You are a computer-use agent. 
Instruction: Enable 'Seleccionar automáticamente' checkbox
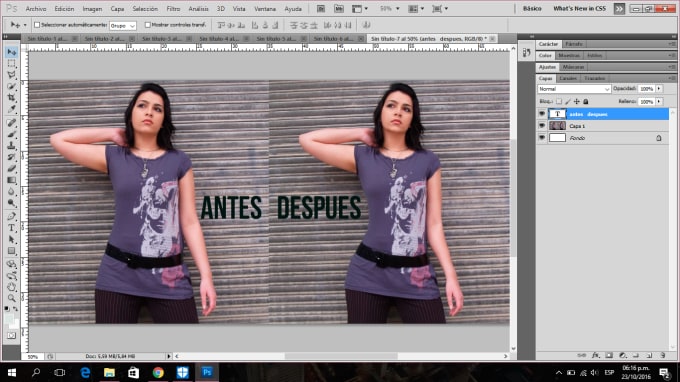click(37, 25)
